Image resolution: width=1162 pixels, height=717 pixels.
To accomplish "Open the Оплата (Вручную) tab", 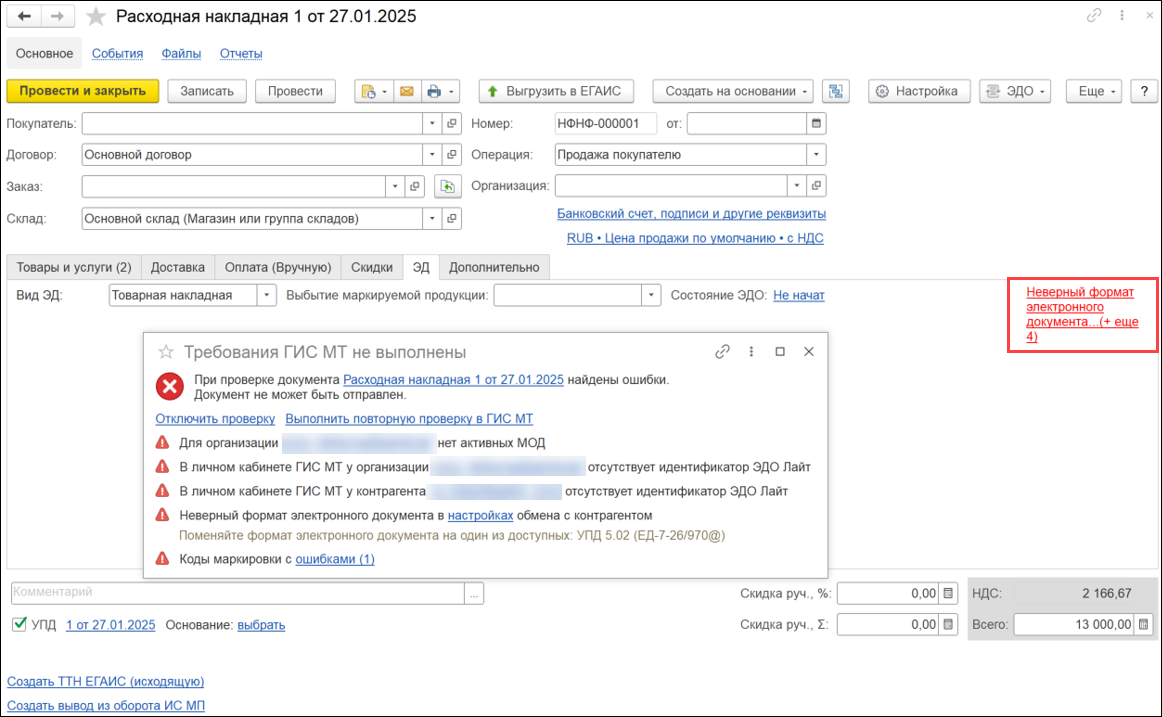I will [278, 267].
